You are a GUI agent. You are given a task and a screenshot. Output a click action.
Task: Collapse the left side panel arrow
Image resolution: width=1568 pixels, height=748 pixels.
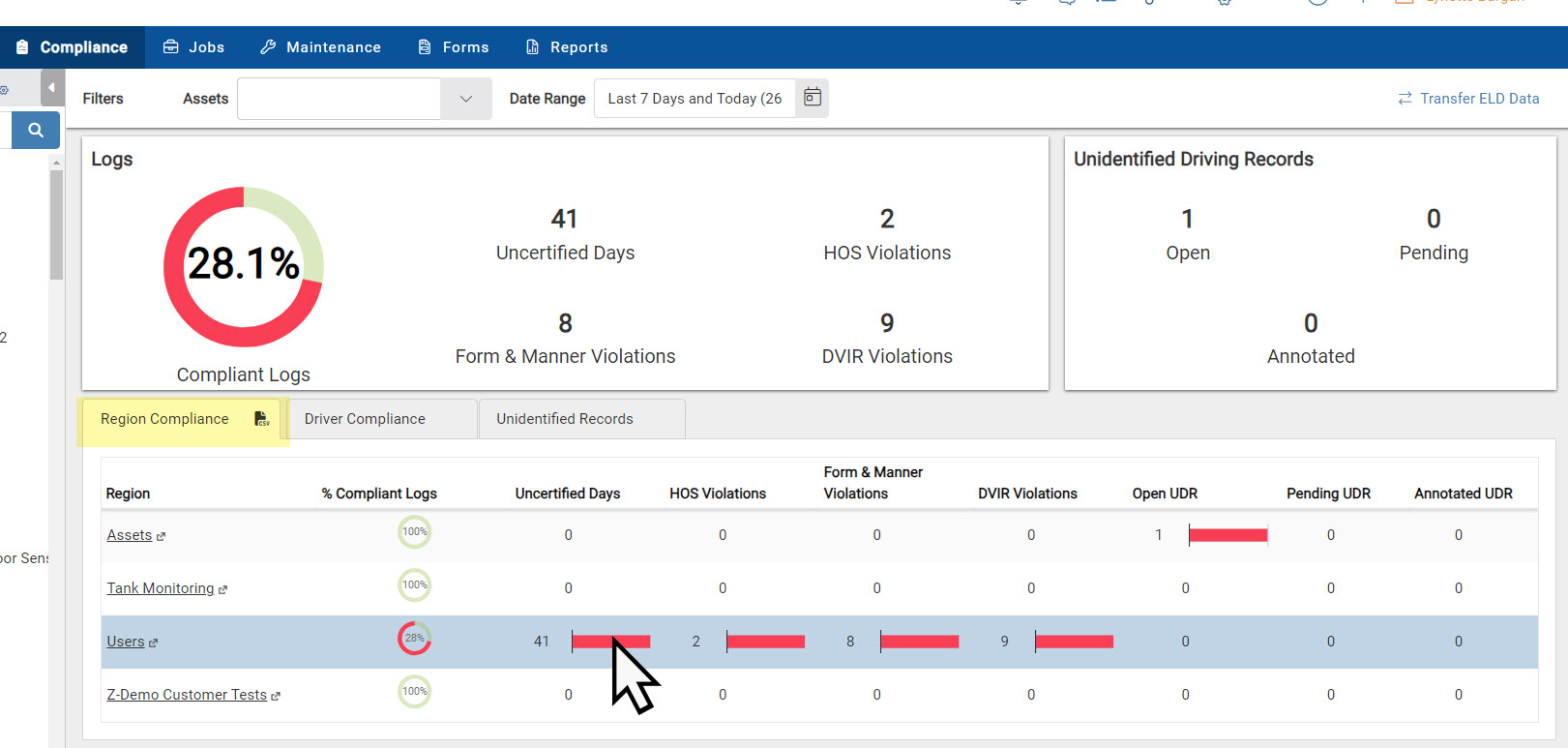click(52, 87)
